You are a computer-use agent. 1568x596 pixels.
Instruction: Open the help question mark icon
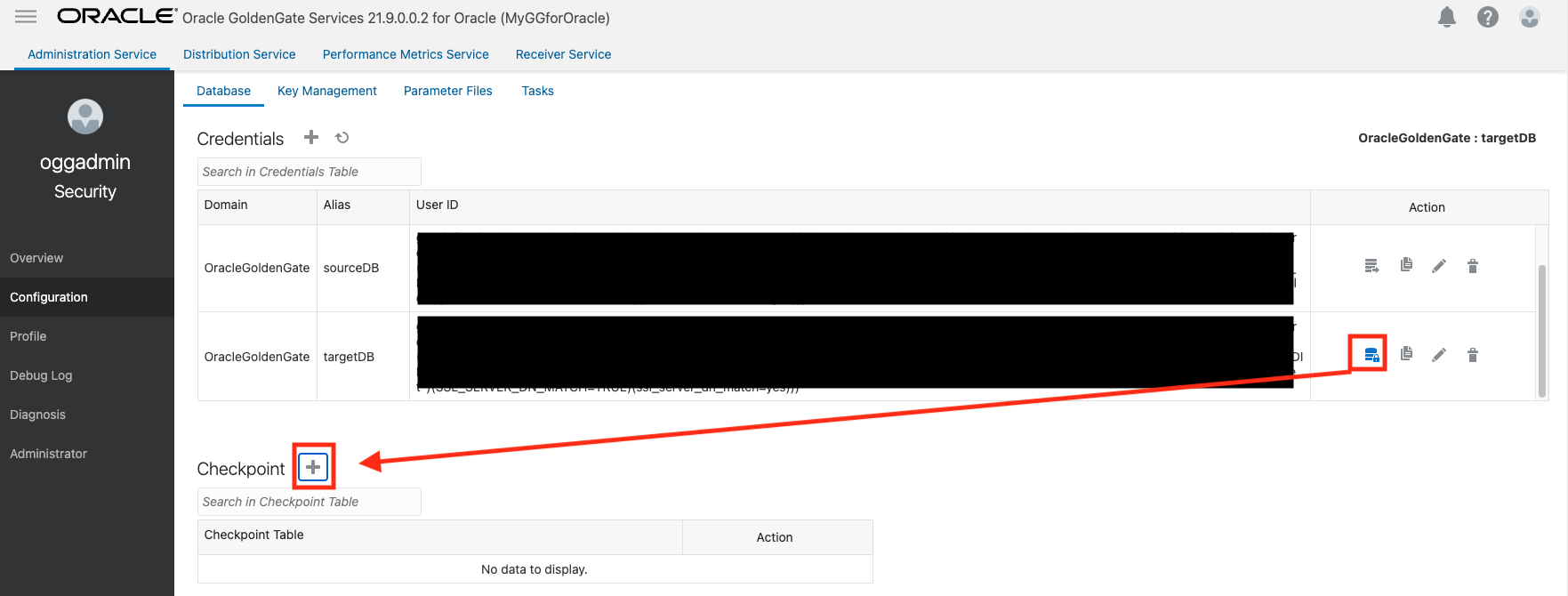pyautogui.click(x=1488, y=17)
